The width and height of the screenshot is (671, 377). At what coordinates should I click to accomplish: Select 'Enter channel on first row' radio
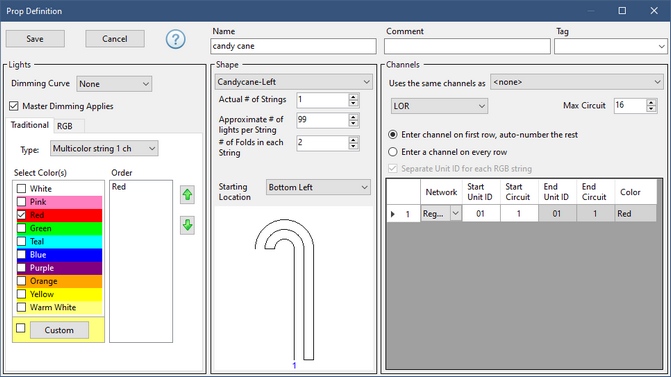tap(392, 134)
